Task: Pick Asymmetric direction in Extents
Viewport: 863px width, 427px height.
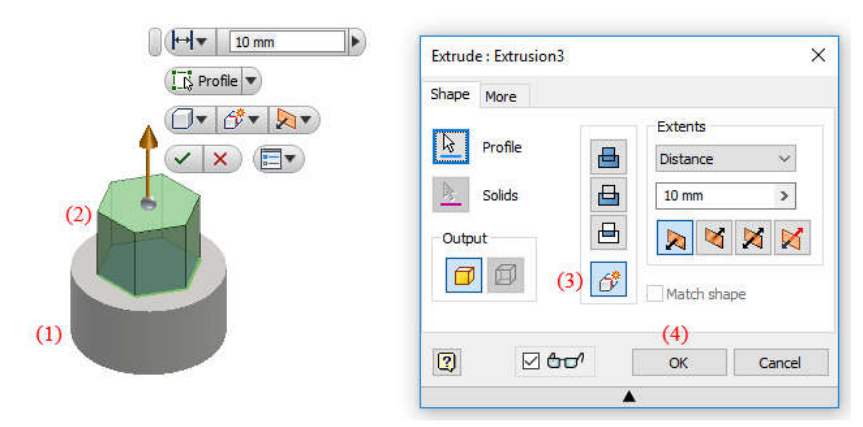Action: [x=793, y=237]
